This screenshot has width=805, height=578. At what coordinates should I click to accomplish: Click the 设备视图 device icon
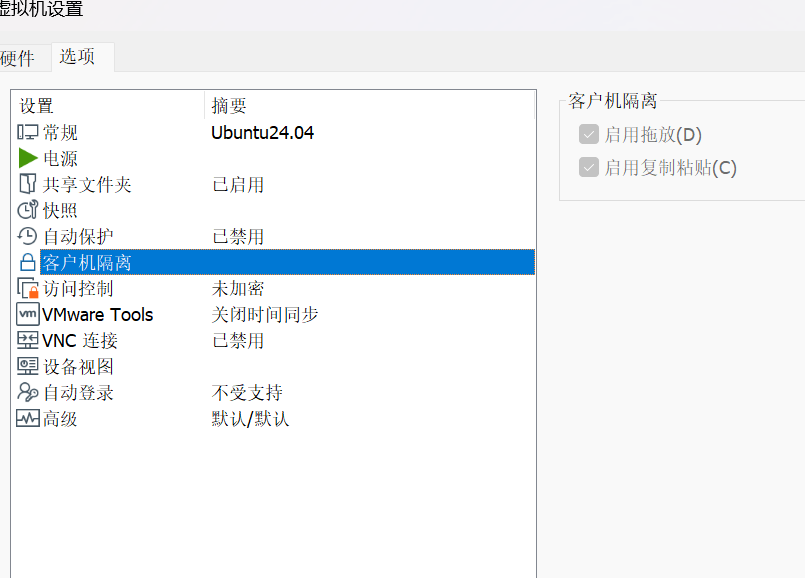[x=28, y=367]
